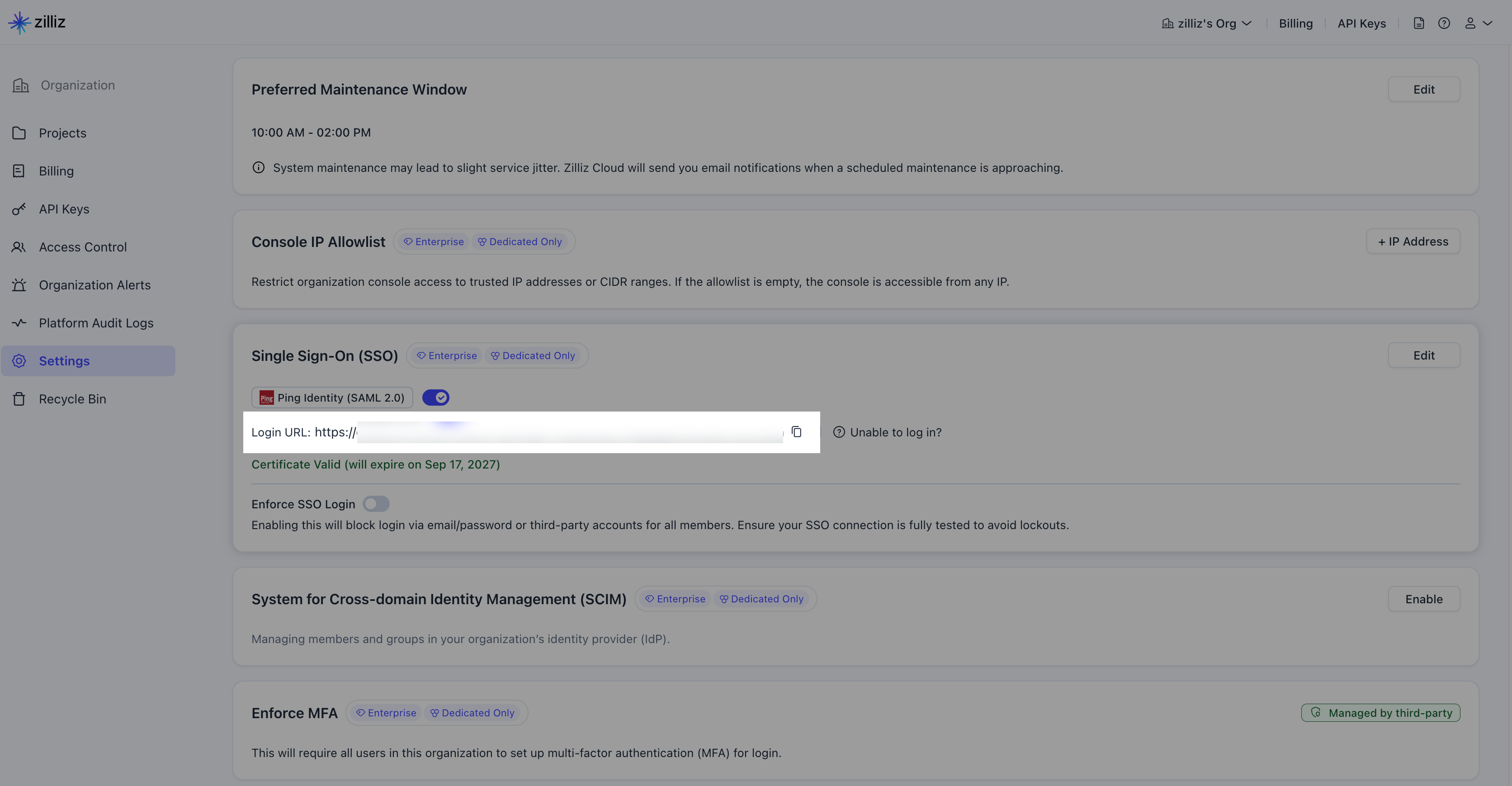Open Billing in the top header
Screen dimensions: 1512x786
pos(1295,24)
